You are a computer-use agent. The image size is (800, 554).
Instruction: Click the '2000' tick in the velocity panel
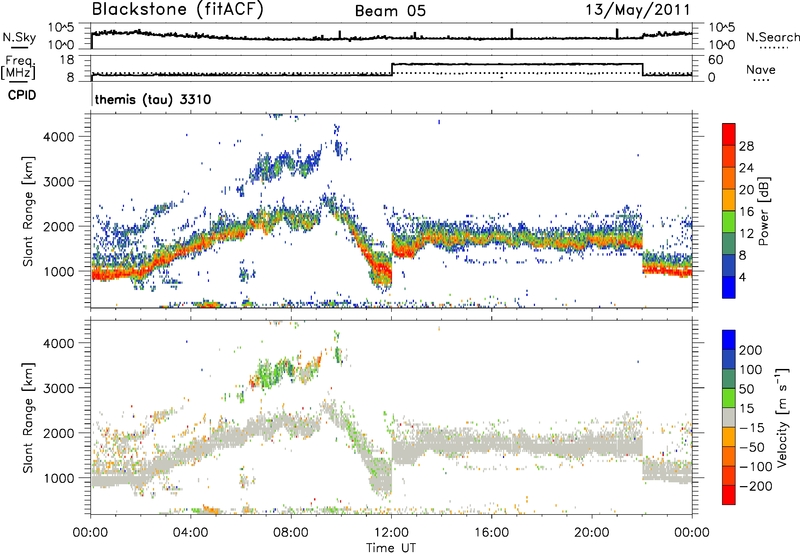(x=59, y=433)
